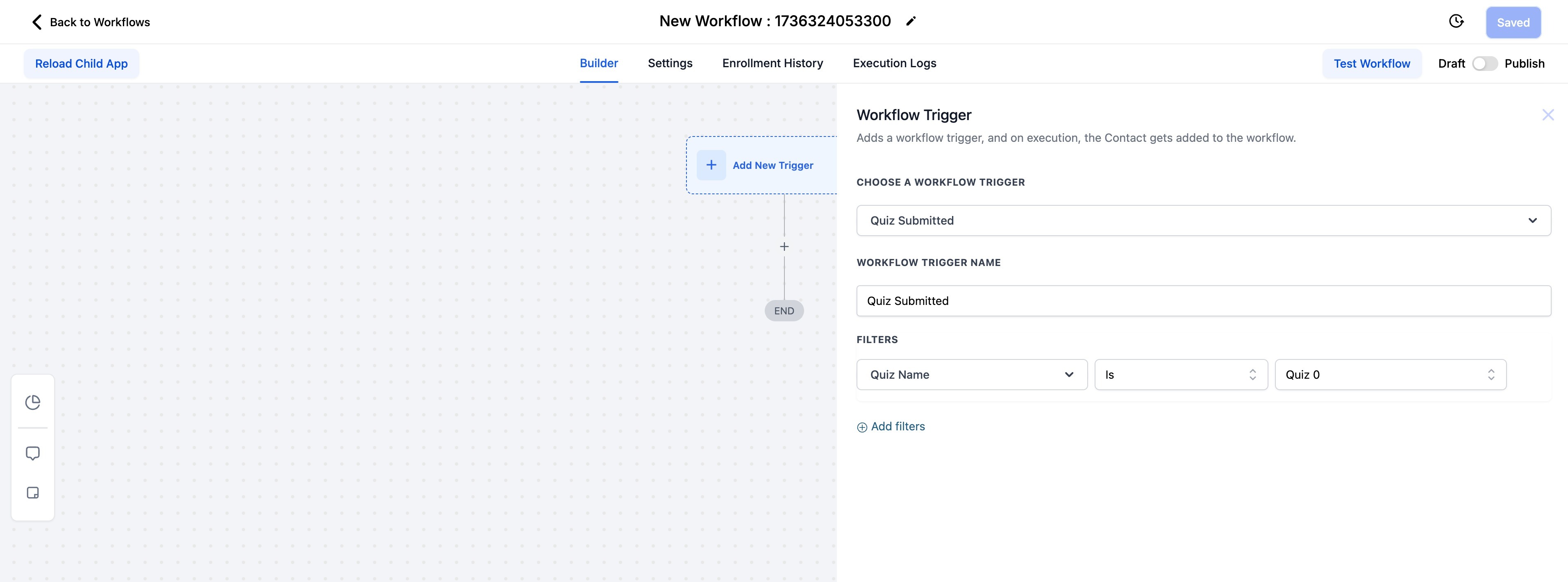Open the 'Is' operator dropdown
The height and width of the screenshot is (582, 1568).
pos(1180,374)
